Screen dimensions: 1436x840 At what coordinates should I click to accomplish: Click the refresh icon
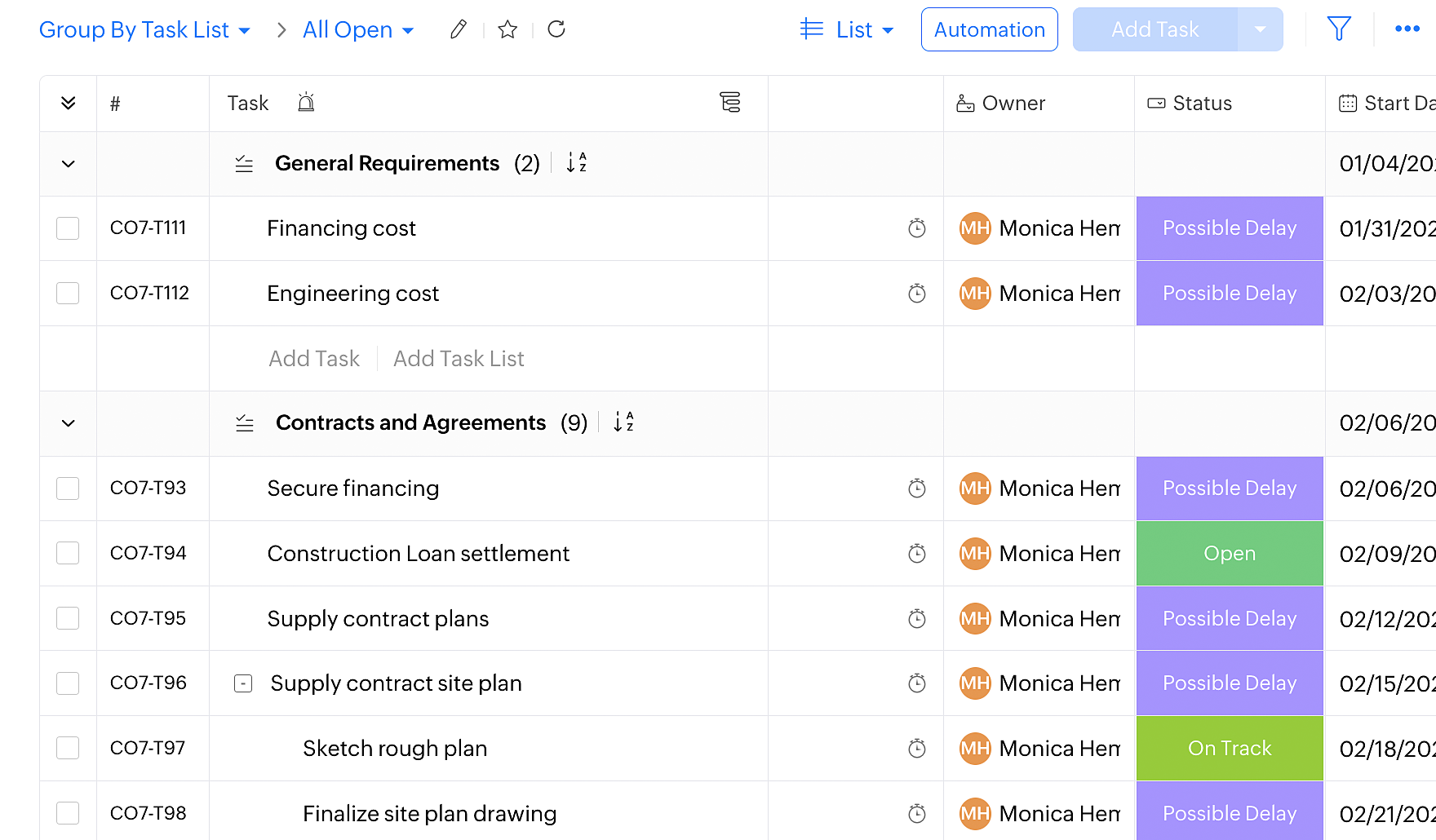tap(556, 30)
